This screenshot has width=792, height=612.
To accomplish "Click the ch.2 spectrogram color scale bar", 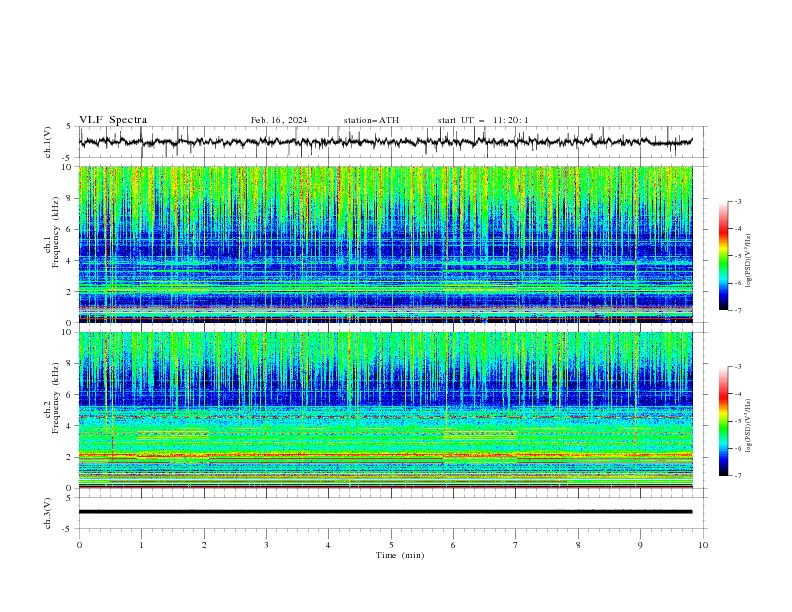I will [723, 421].
